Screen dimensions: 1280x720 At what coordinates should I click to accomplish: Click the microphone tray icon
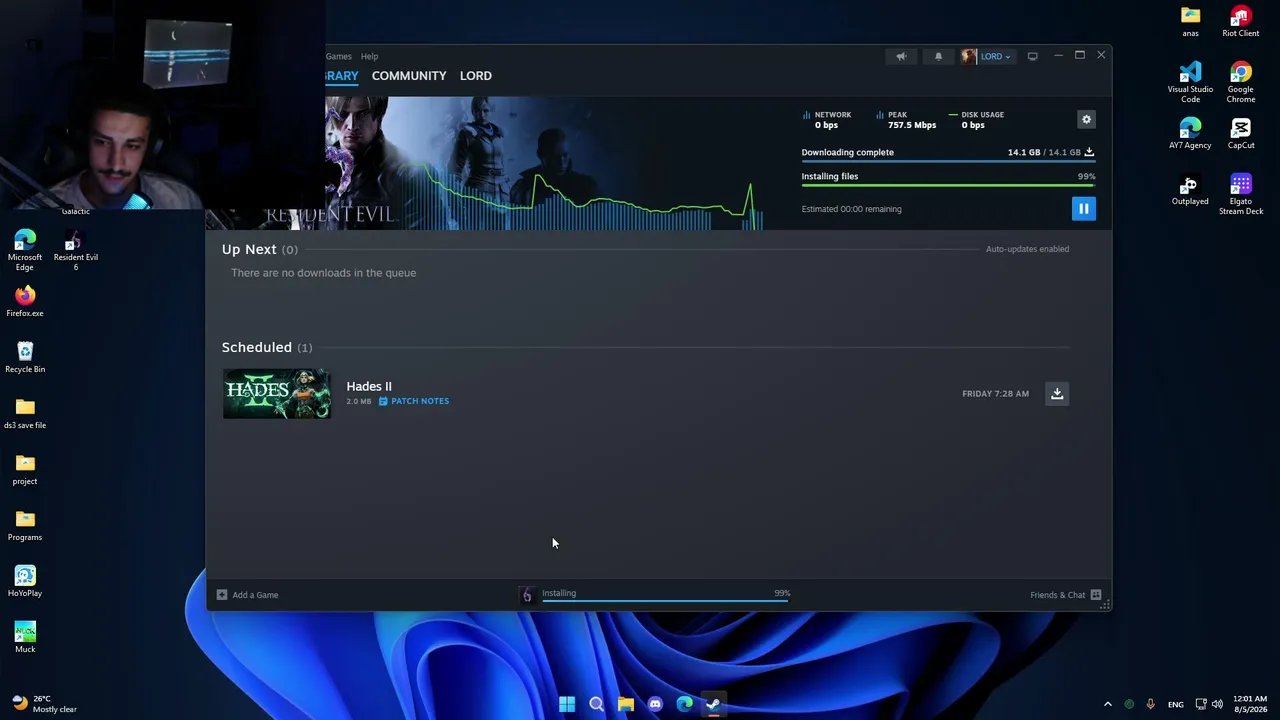[1150, 704]
